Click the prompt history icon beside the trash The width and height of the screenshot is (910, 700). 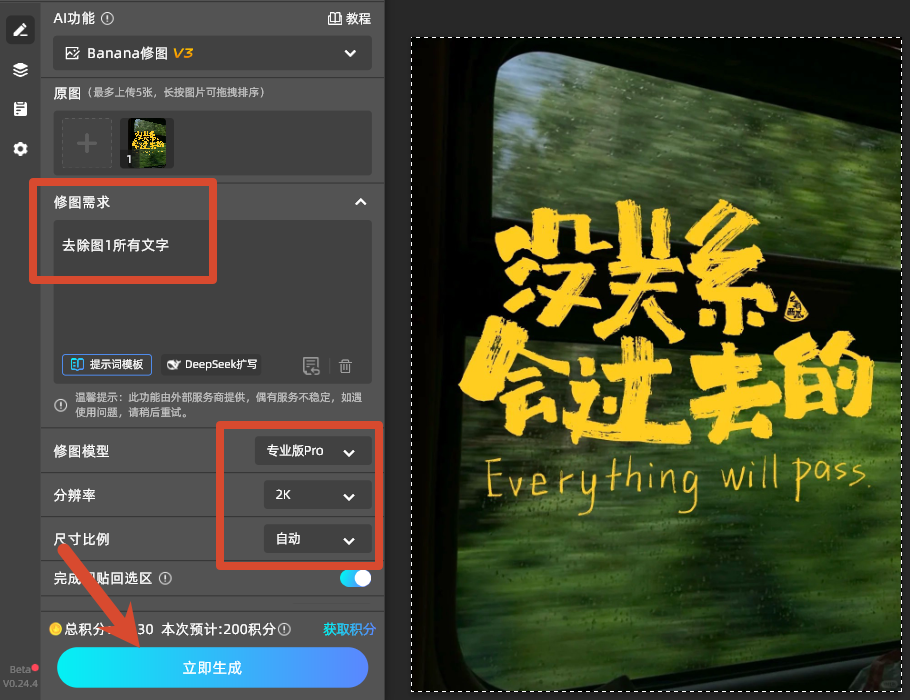pyautogui.click(x=311, y=366)
